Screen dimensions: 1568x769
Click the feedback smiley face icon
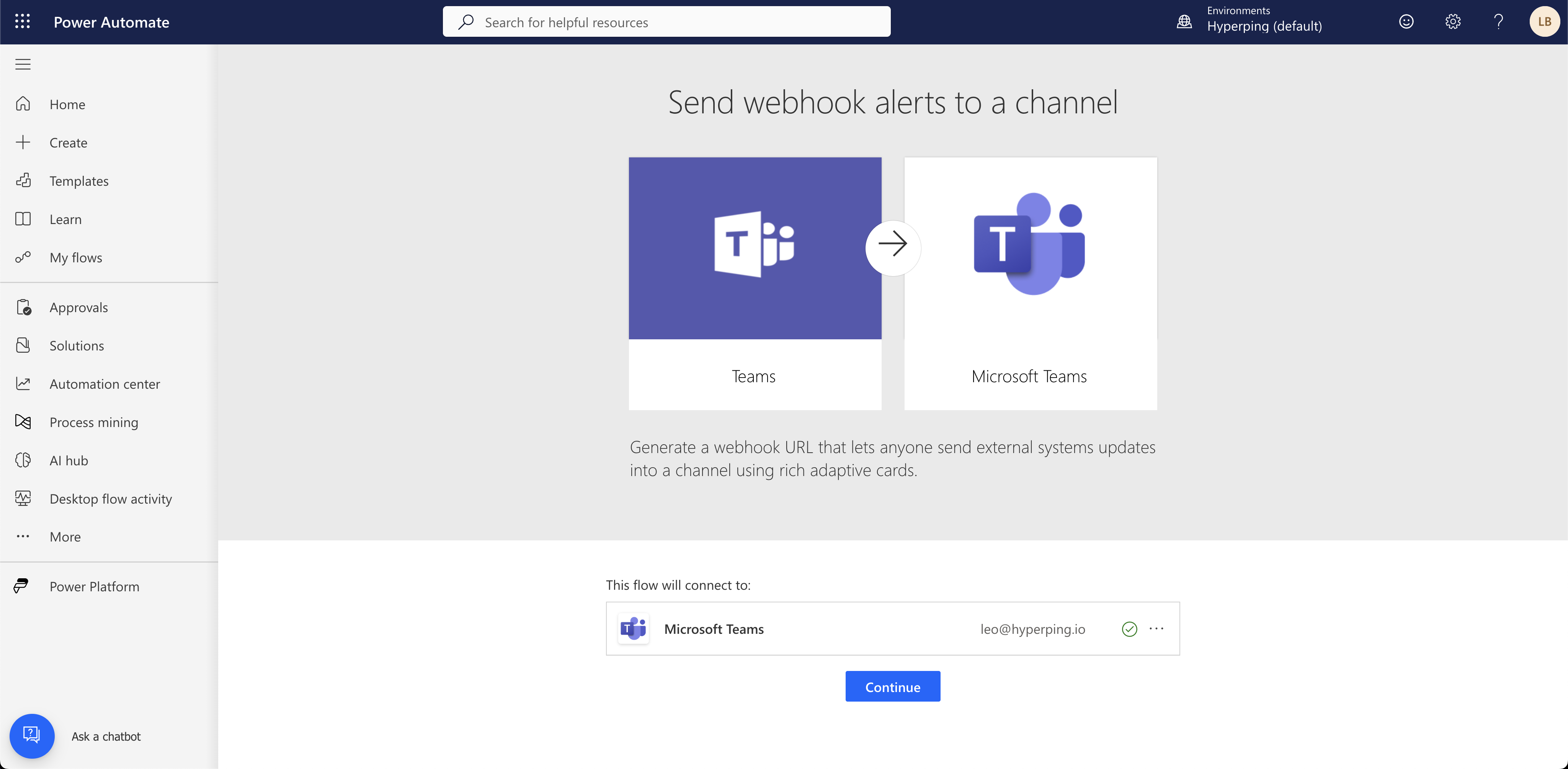click(1406, 22)
